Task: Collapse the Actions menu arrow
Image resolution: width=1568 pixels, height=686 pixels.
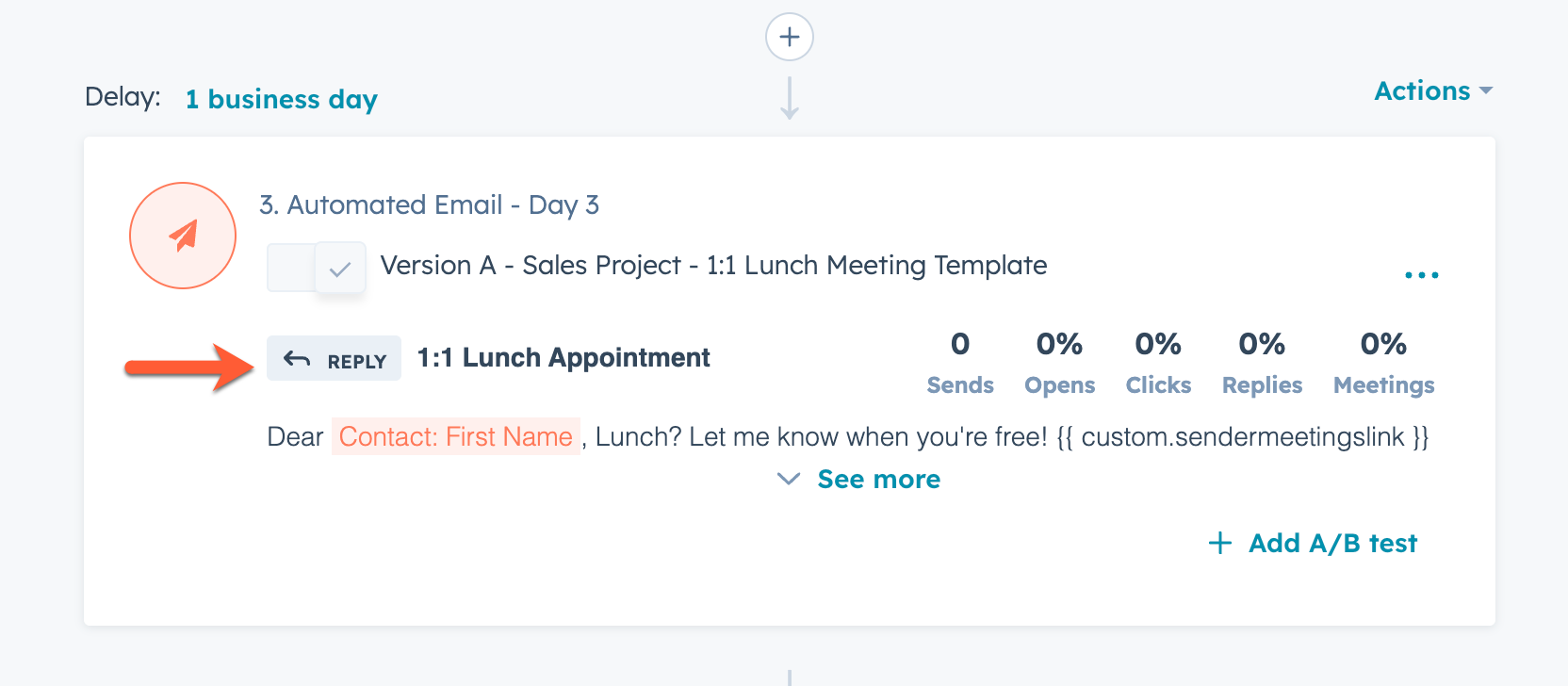Action: 1487,90
